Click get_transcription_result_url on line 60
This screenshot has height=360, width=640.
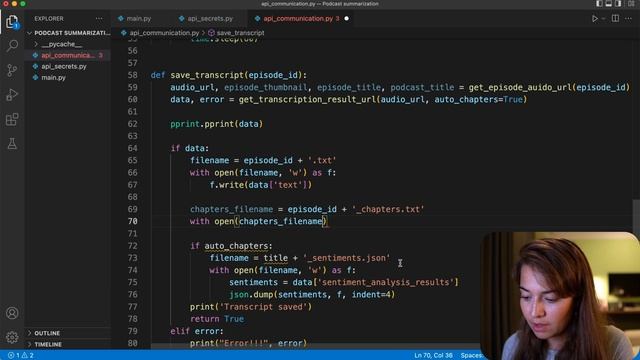click(307, 100)
